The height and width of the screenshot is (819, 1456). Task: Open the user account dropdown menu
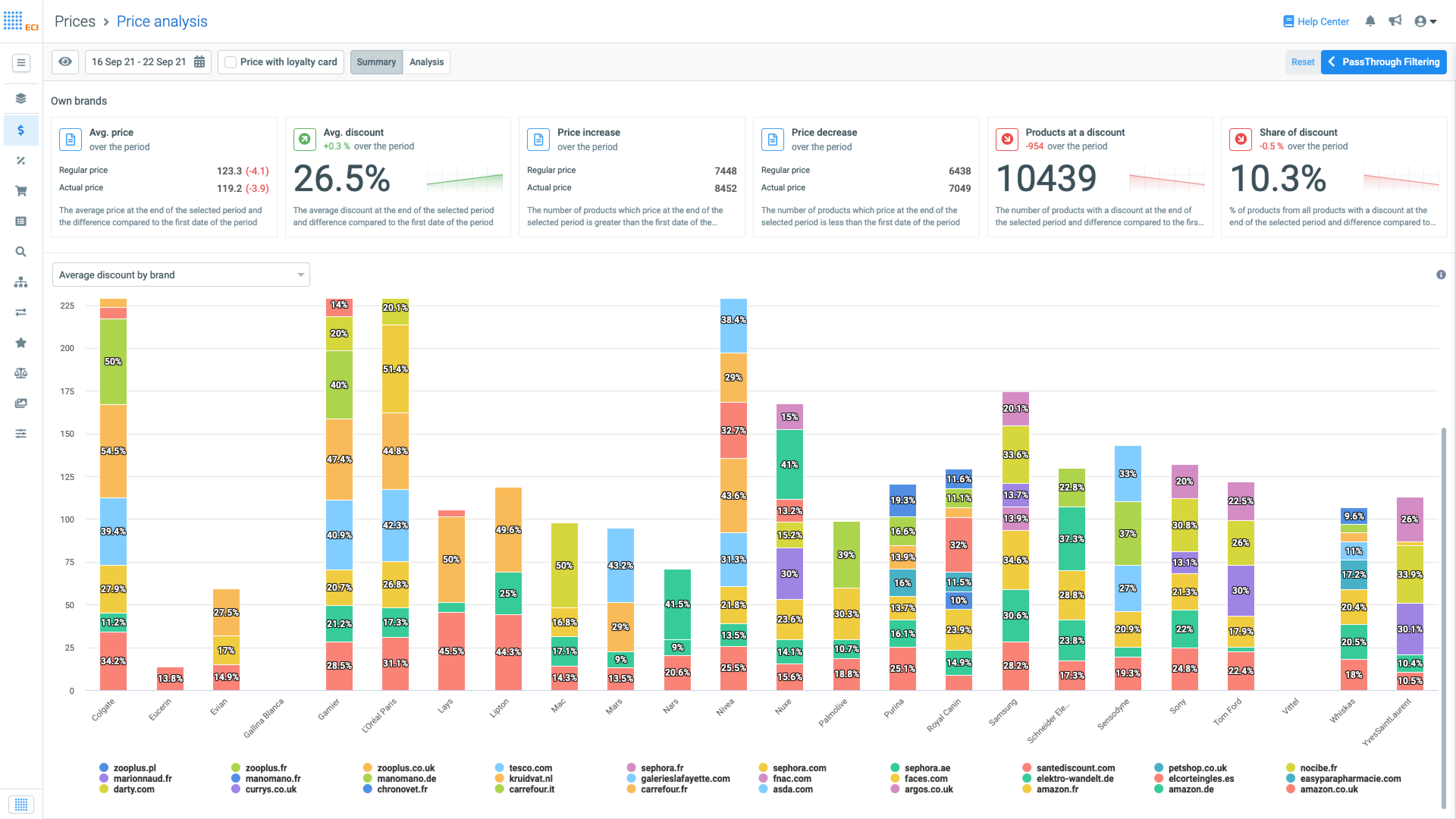coord(1426,22)
